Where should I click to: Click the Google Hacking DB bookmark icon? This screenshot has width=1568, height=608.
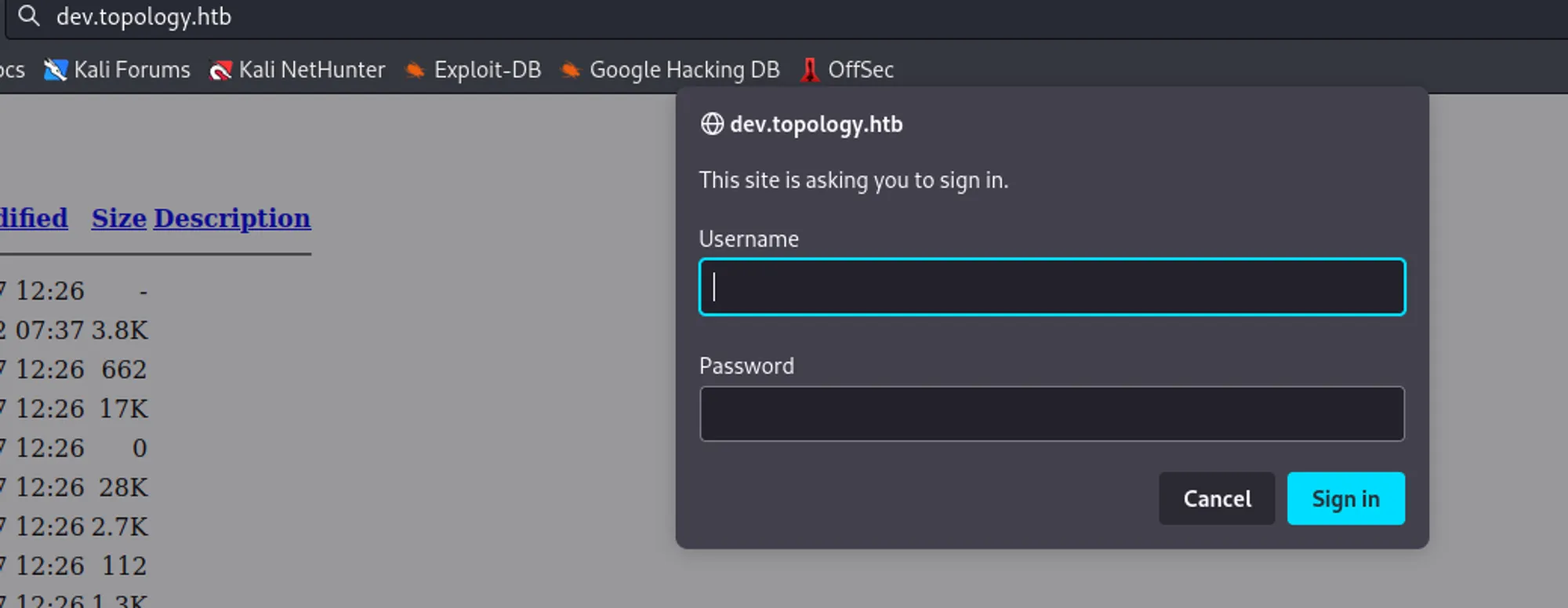pos(571,71)
